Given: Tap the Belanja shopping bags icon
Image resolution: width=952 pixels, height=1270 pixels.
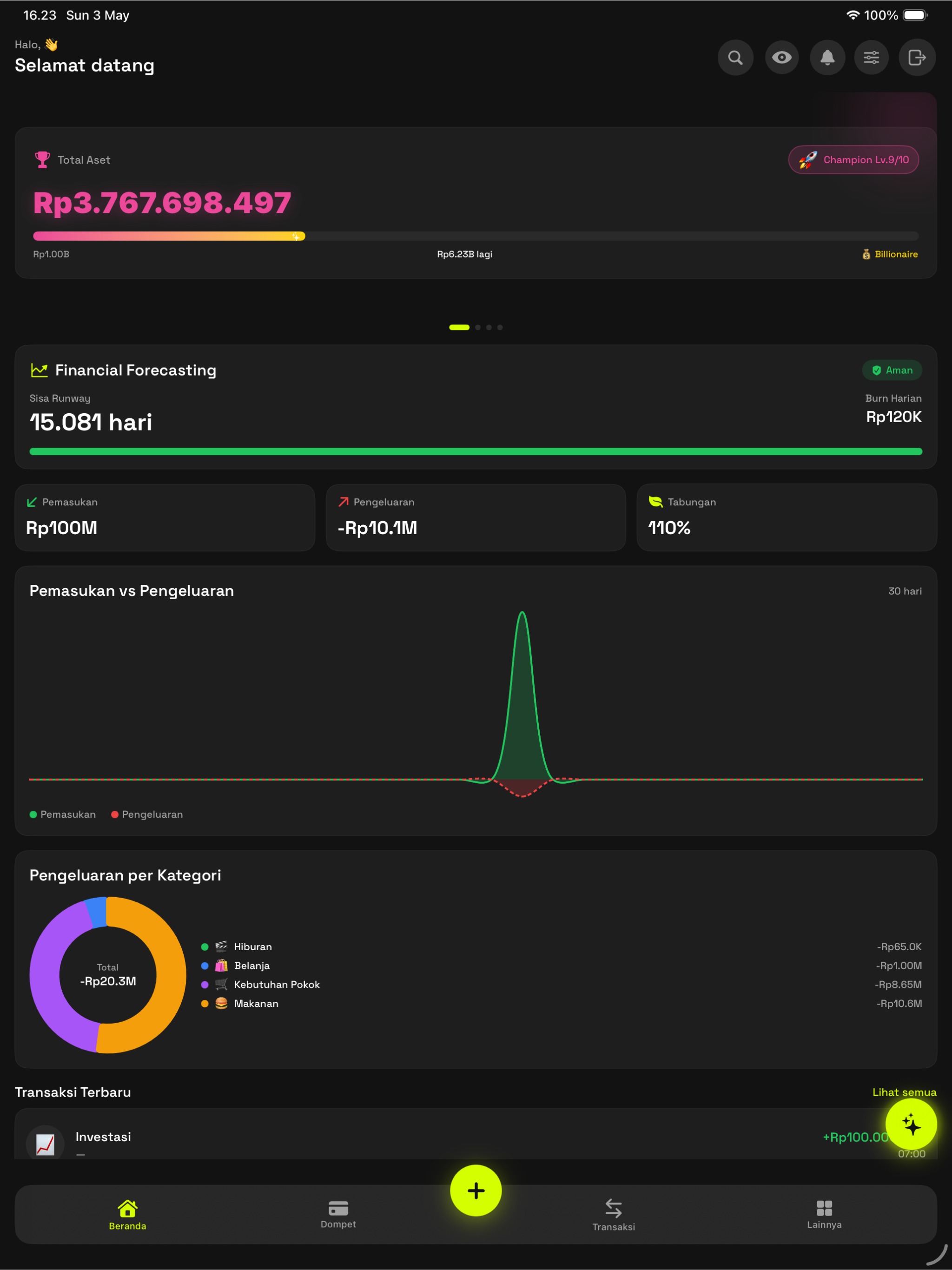Looking at the screenshot, I should pyautogui.click(x=221, y=966).
